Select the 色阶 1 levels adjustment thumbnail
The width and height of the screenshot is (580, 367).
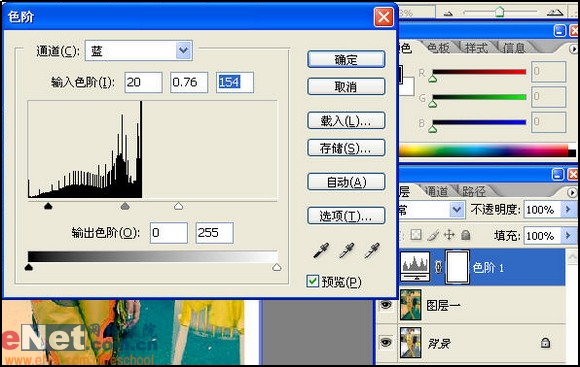415,267
